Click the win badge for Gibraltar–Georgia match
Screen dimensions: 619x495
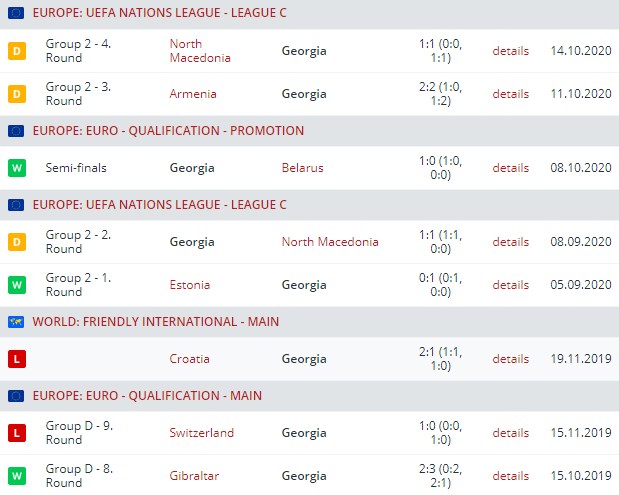pos(16,475)
